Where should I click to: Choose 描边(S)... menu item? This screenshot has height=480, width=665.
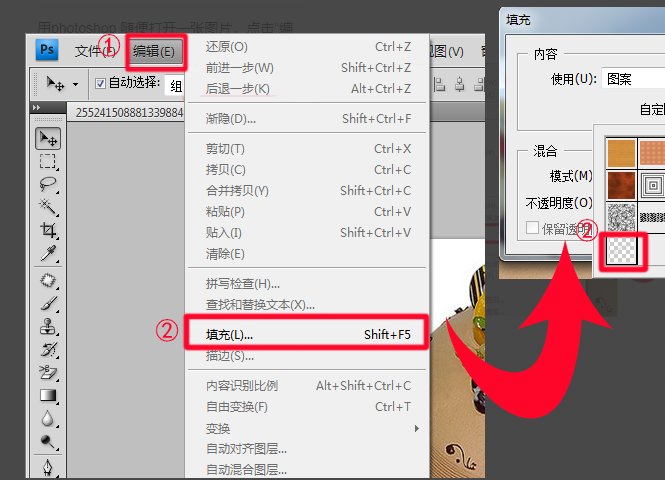[x=308, y=356]
